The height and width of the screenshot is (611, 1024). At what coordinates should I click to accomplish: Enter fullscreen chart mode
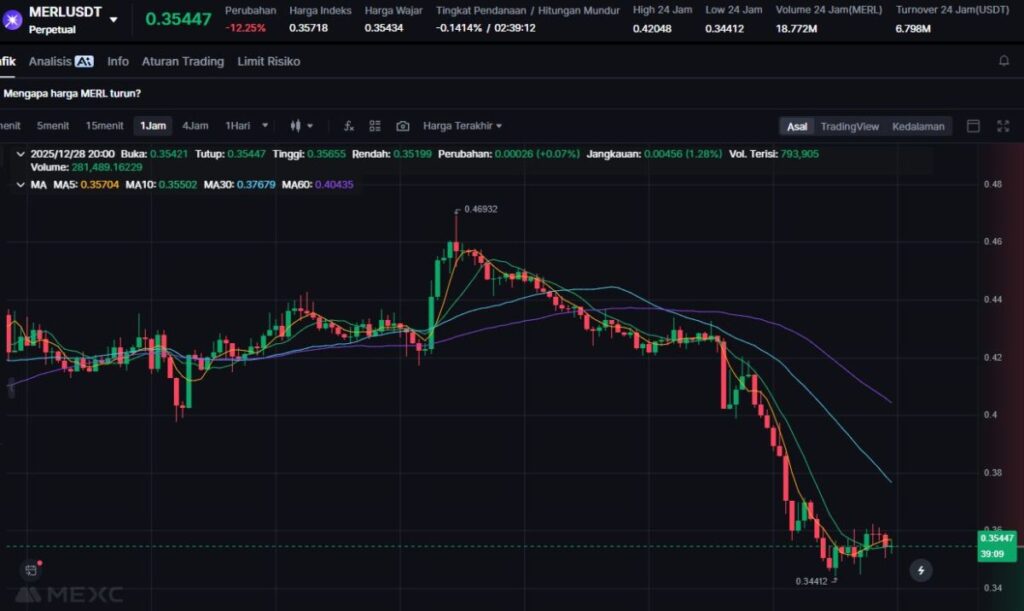coord(1003,126)
